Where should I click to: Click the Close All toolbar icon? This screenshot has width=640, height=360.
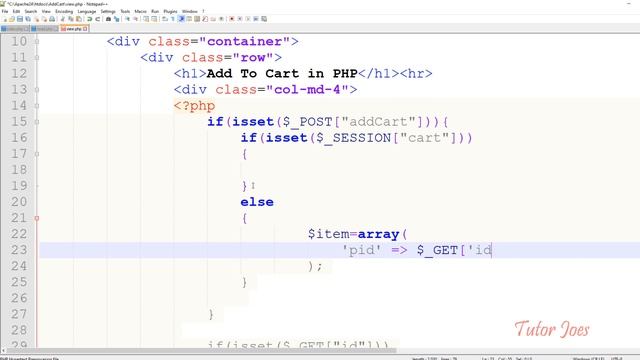44,19
